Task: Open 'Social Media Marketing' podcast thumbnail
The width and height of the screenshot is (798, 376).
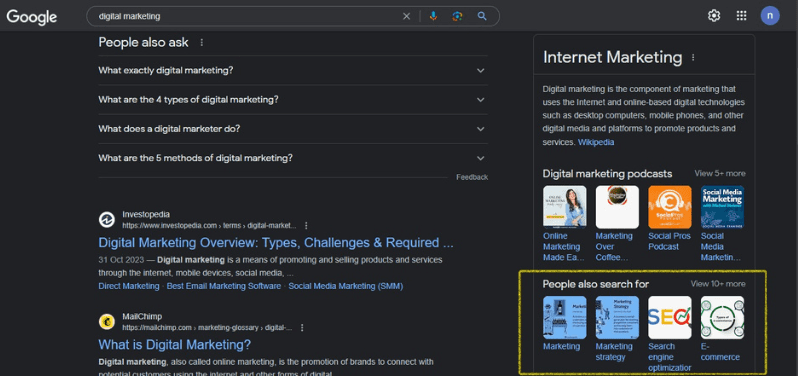Action: pos(722,207)
